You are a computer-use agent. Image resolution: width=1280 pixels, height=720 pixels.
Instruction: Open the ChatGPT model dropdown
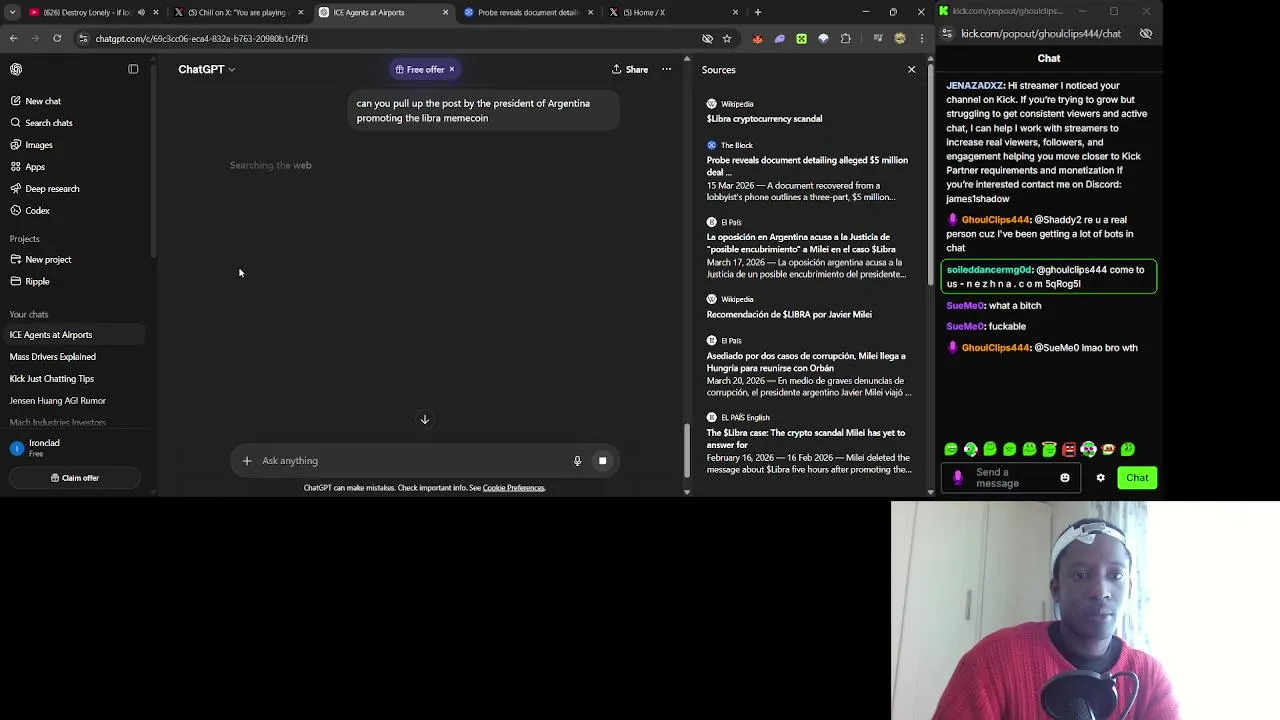(206, 69)
